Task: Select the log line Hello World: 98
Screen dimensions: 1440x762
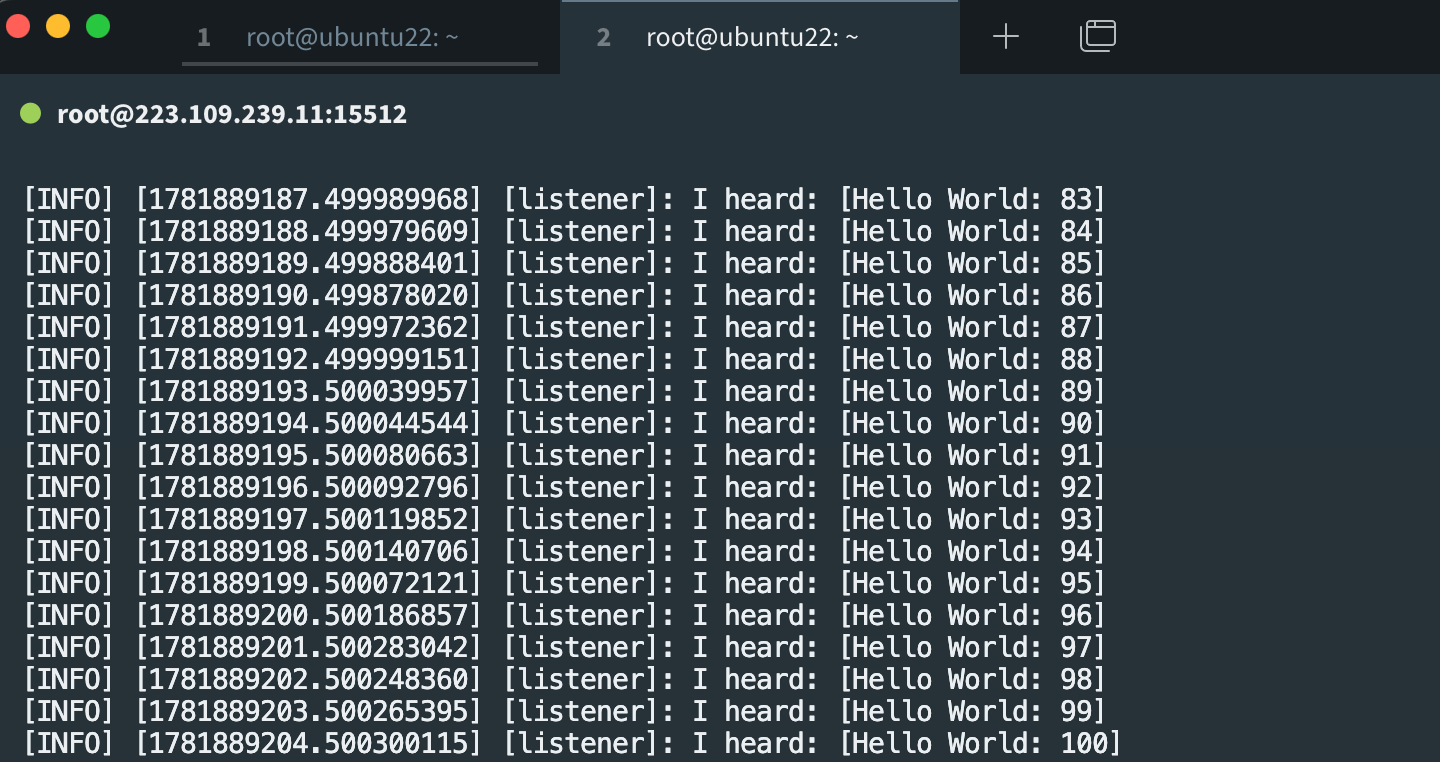Action: coord(564,679)
